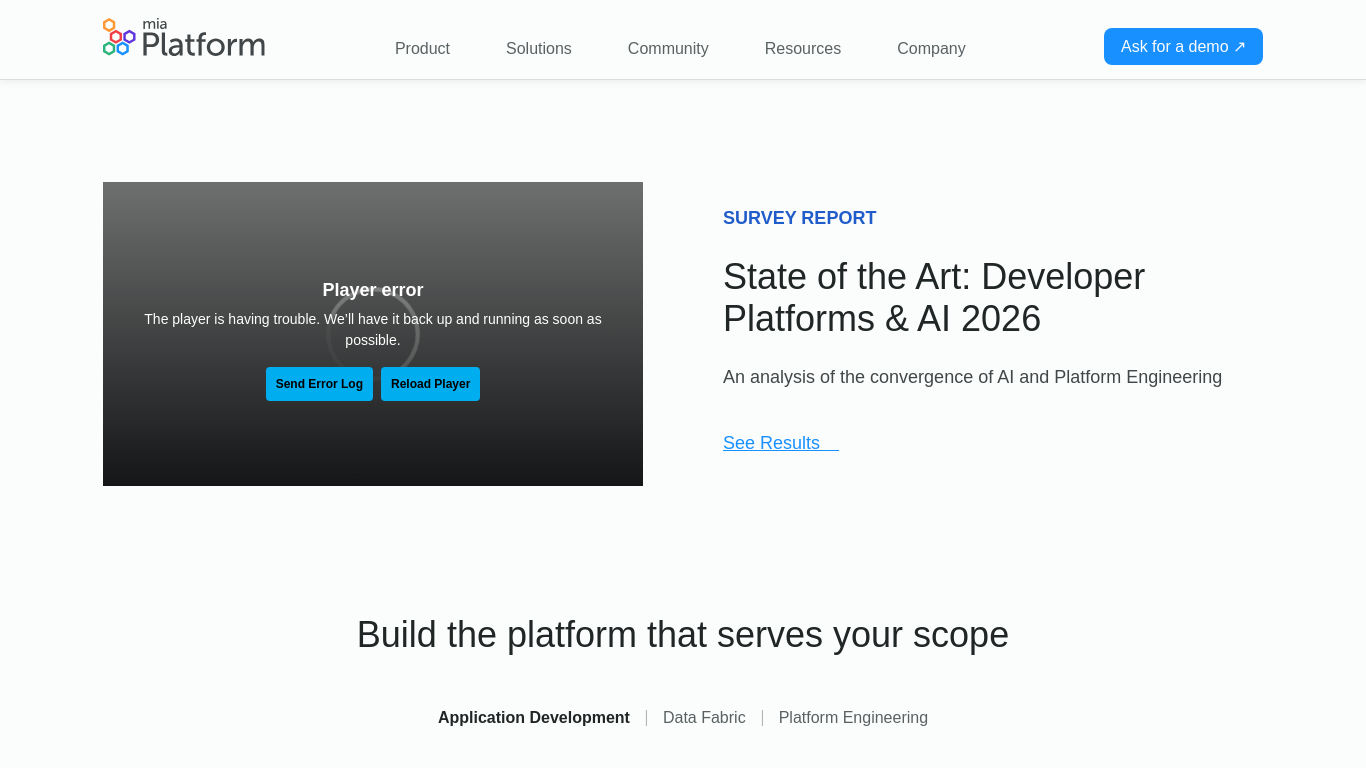Click the Player error message title
This screenshot has height=768, width=1366.
373,290
